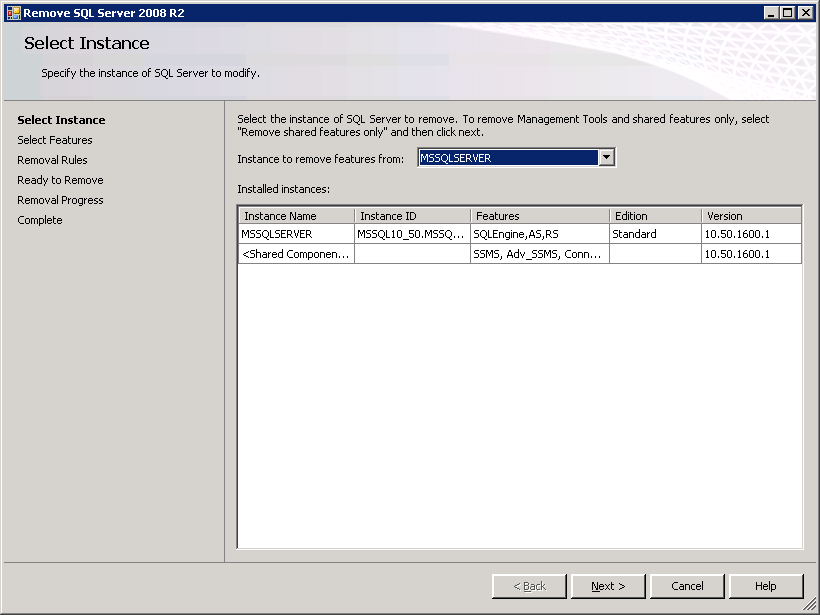Screen dimensions: 820x615
Task: Go to Select Instance step
Action: point(61,120)
